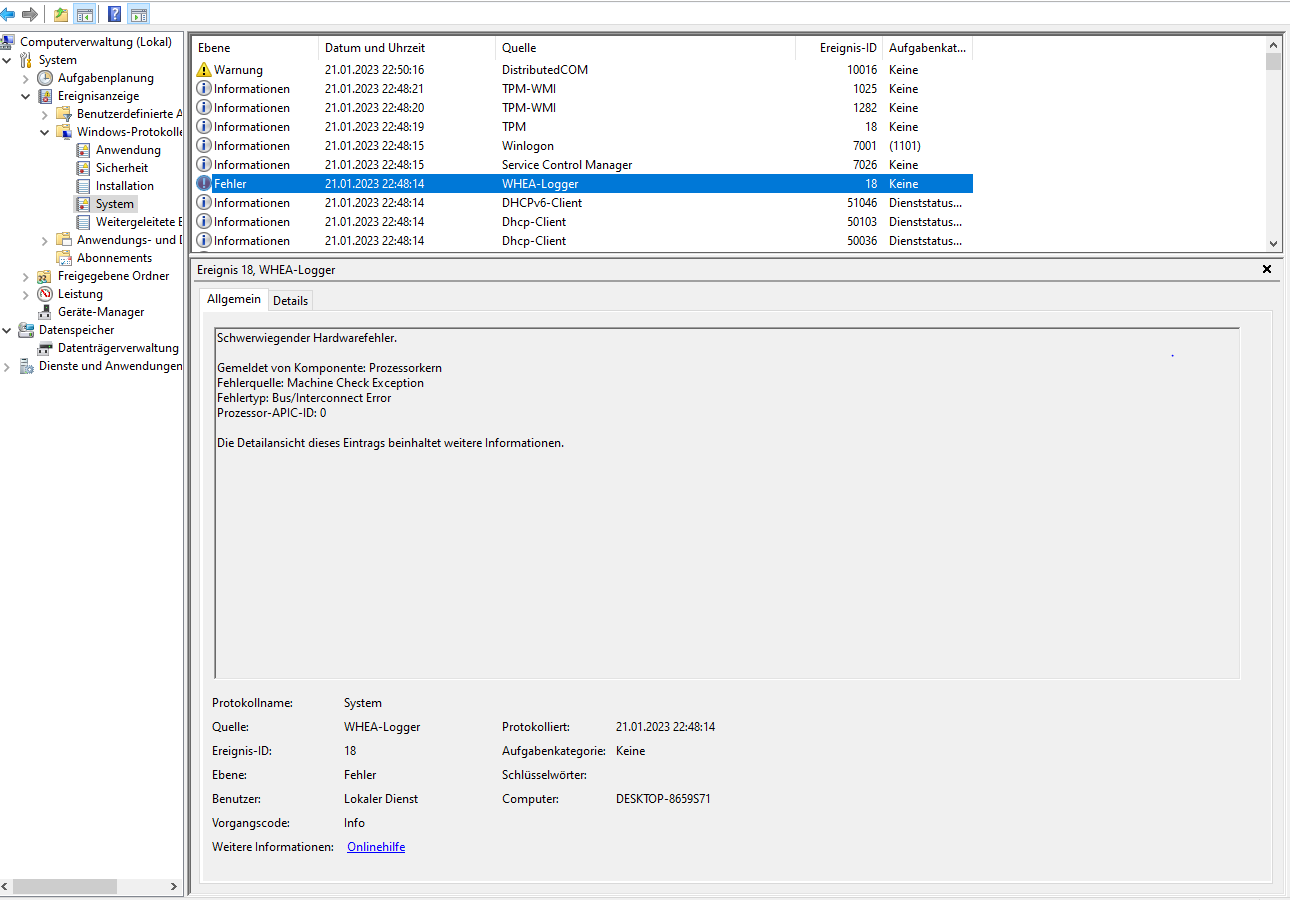The width and height of the screenshot is (1290, 900).
Task: Expand Anwendungs- und Dienstprotokolle node
Action: coord(45,240)
